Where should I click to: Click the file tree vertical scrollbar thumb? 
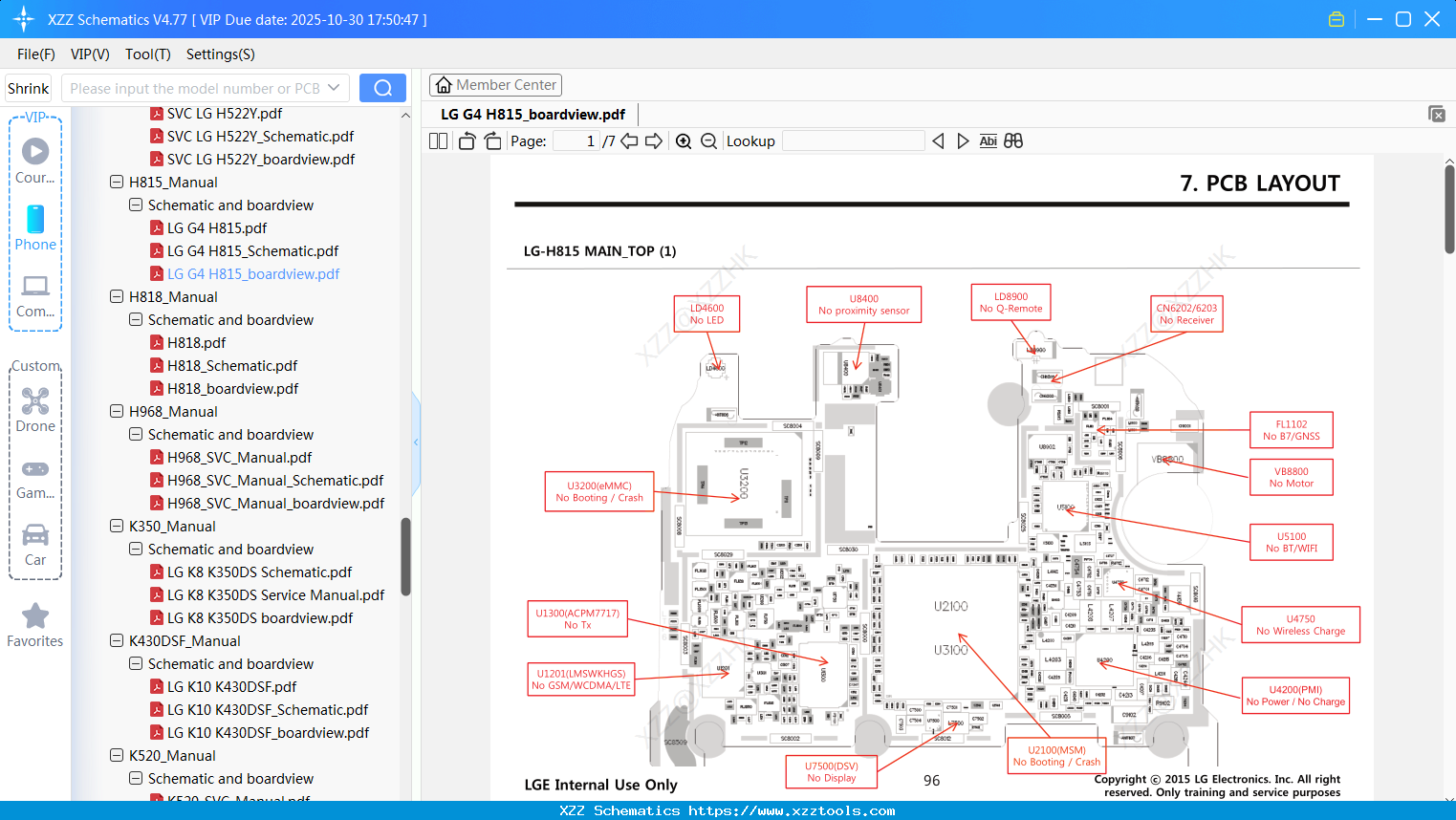coord(405,556)
